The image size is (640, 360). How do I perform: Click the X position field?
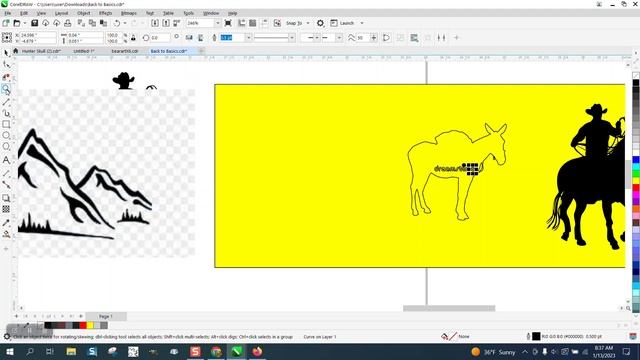pyautogui.click(x=38, y=36)
